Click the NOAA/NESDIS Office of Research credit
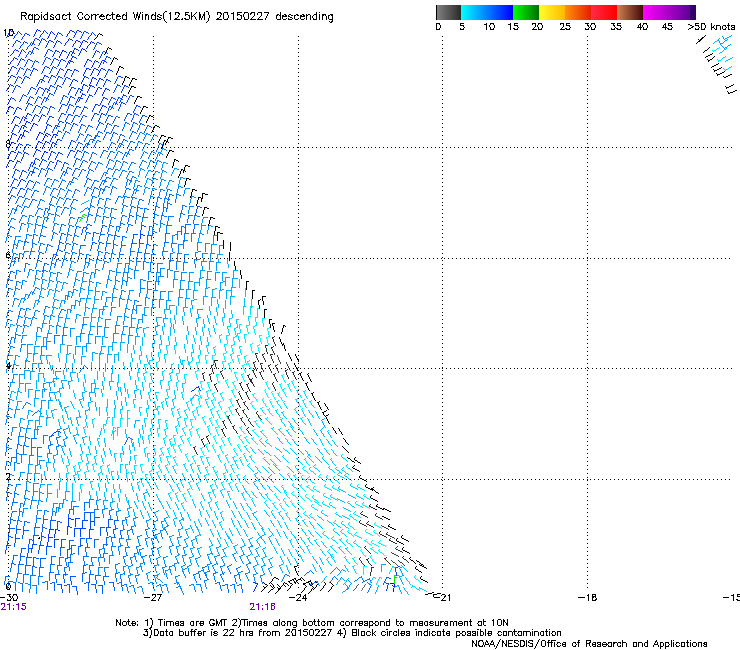 (x=589, y=644)
